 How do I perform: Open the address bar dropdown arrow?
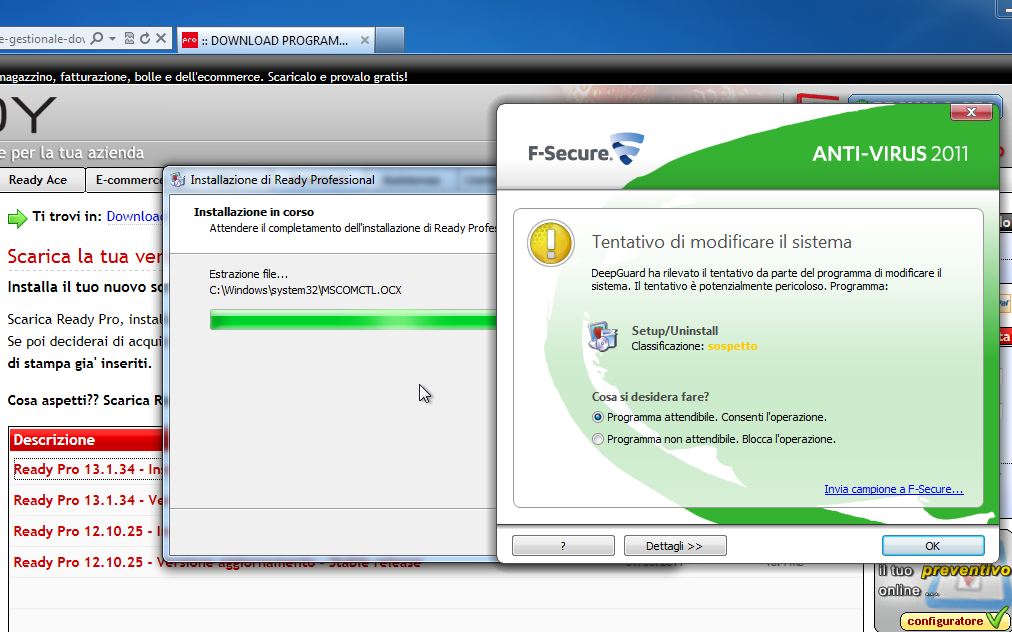coord(112,39)
